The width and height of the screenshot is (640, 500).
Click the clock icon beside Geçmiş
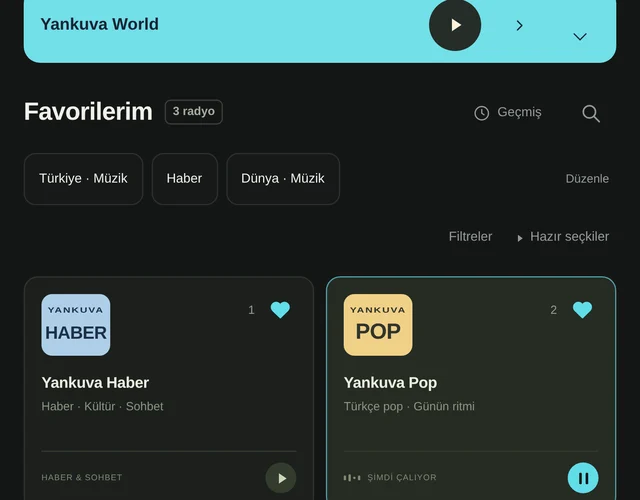482,113
